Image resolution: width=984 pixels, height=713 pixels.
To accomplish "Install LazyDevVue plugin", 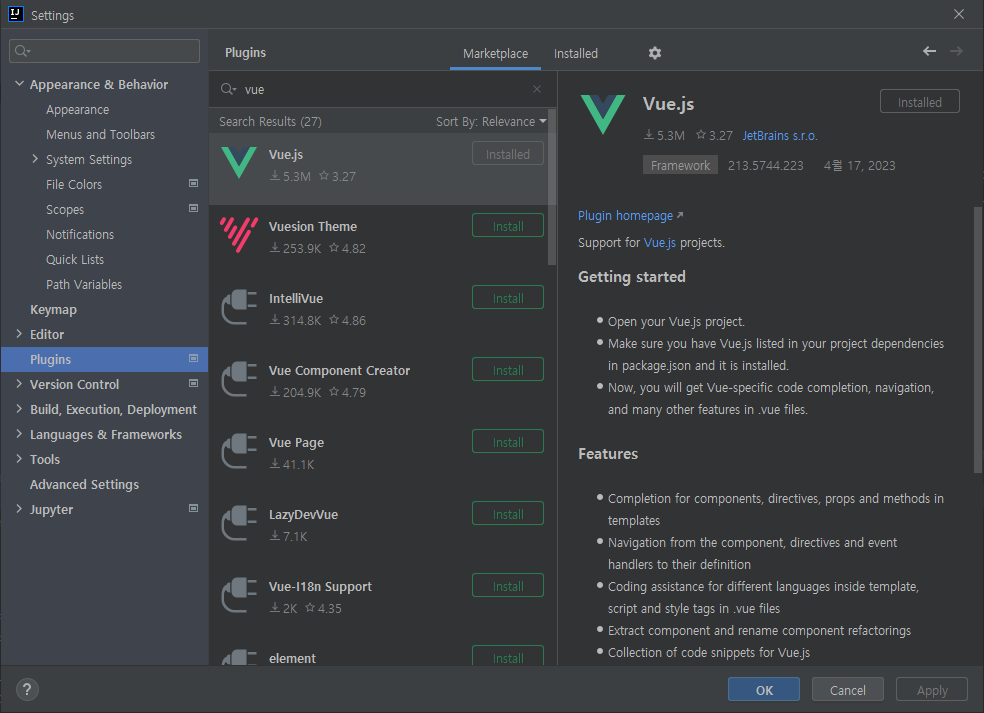I will pyautogui.click(x=508, y=514).
